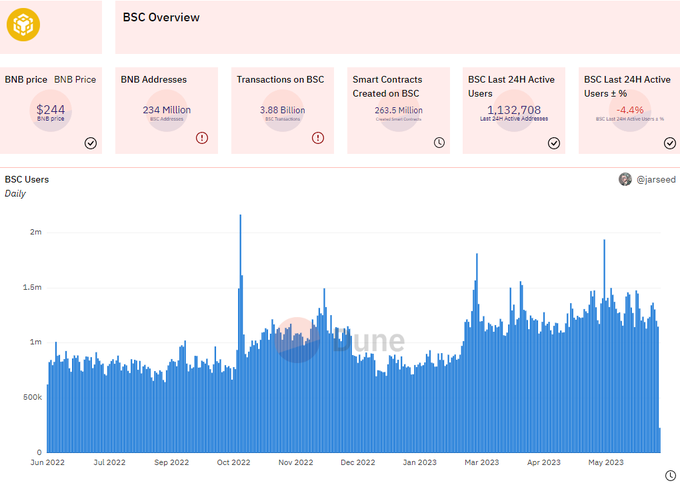Click the checkmark icon on Active Users ± % card
The width and height of the screenshot is (680, 485).
pos(670,143)
